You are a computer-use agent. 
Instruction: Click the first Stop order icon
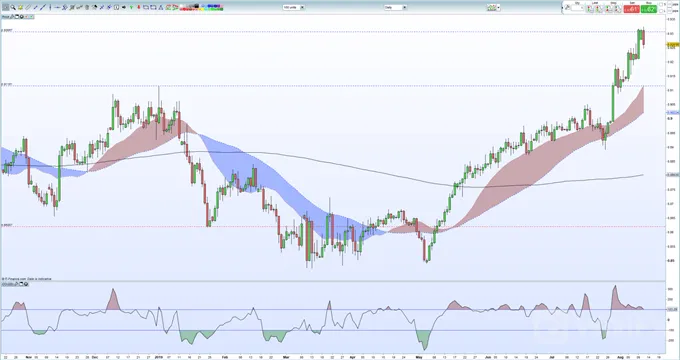point(609,9)
